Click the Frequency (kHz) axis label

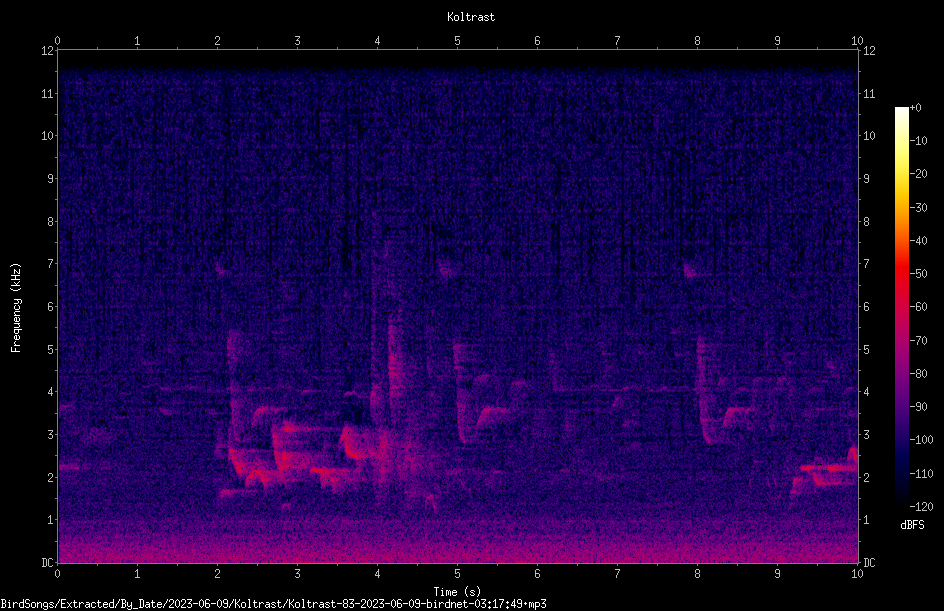[16, 308]
